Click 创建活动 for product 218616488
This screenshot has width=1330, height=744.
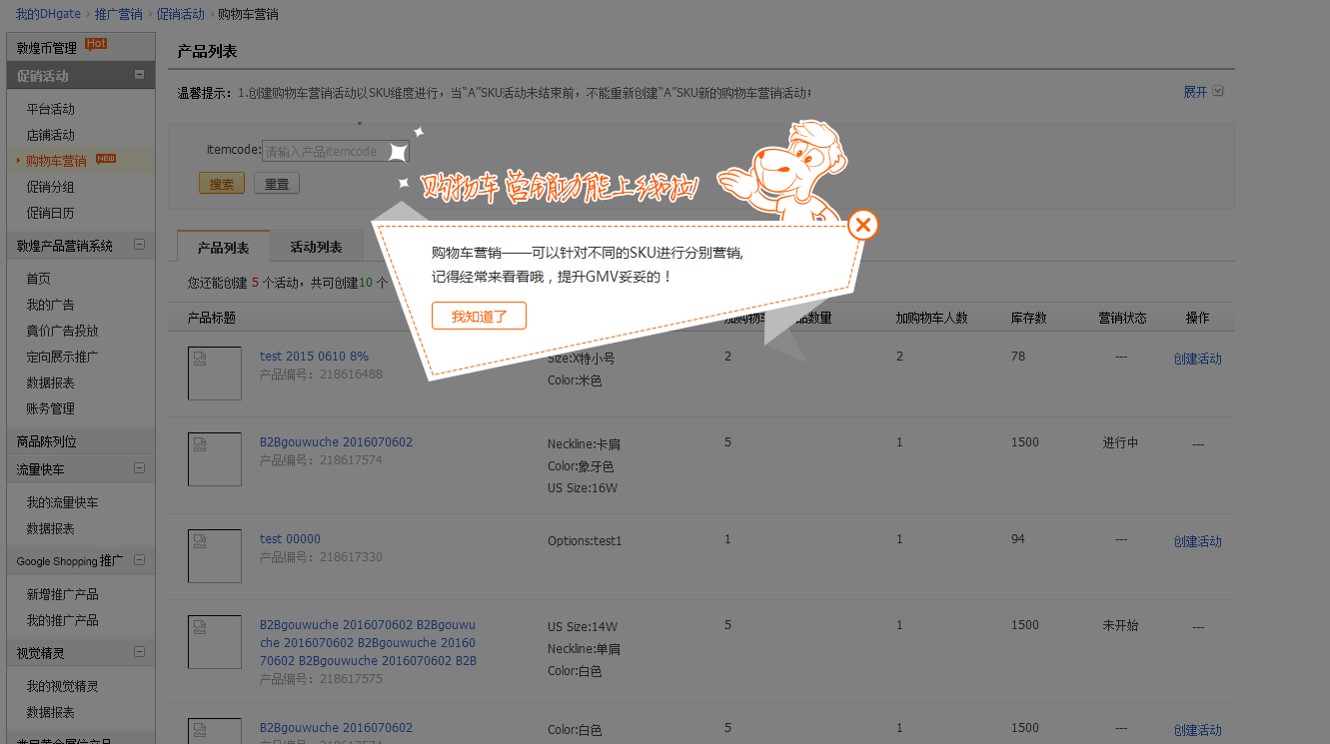[x=1197, y=359]
